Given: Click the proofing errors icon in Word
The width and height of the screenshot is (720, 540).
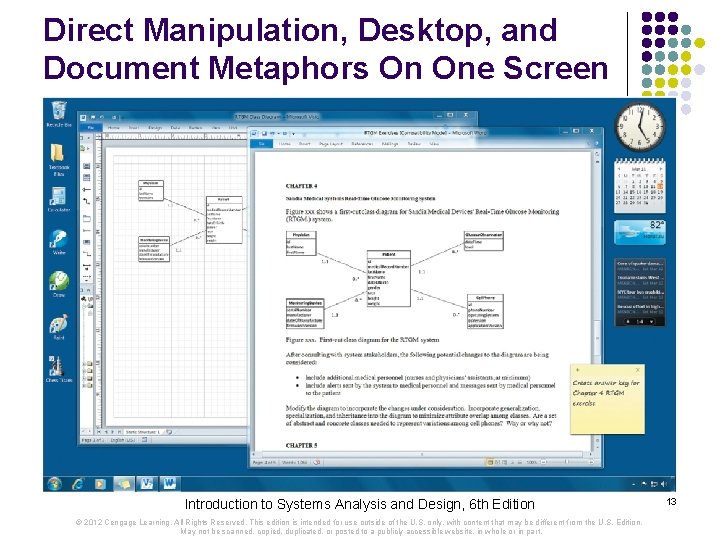Looking at the screenshot, I should coord(317,462).
